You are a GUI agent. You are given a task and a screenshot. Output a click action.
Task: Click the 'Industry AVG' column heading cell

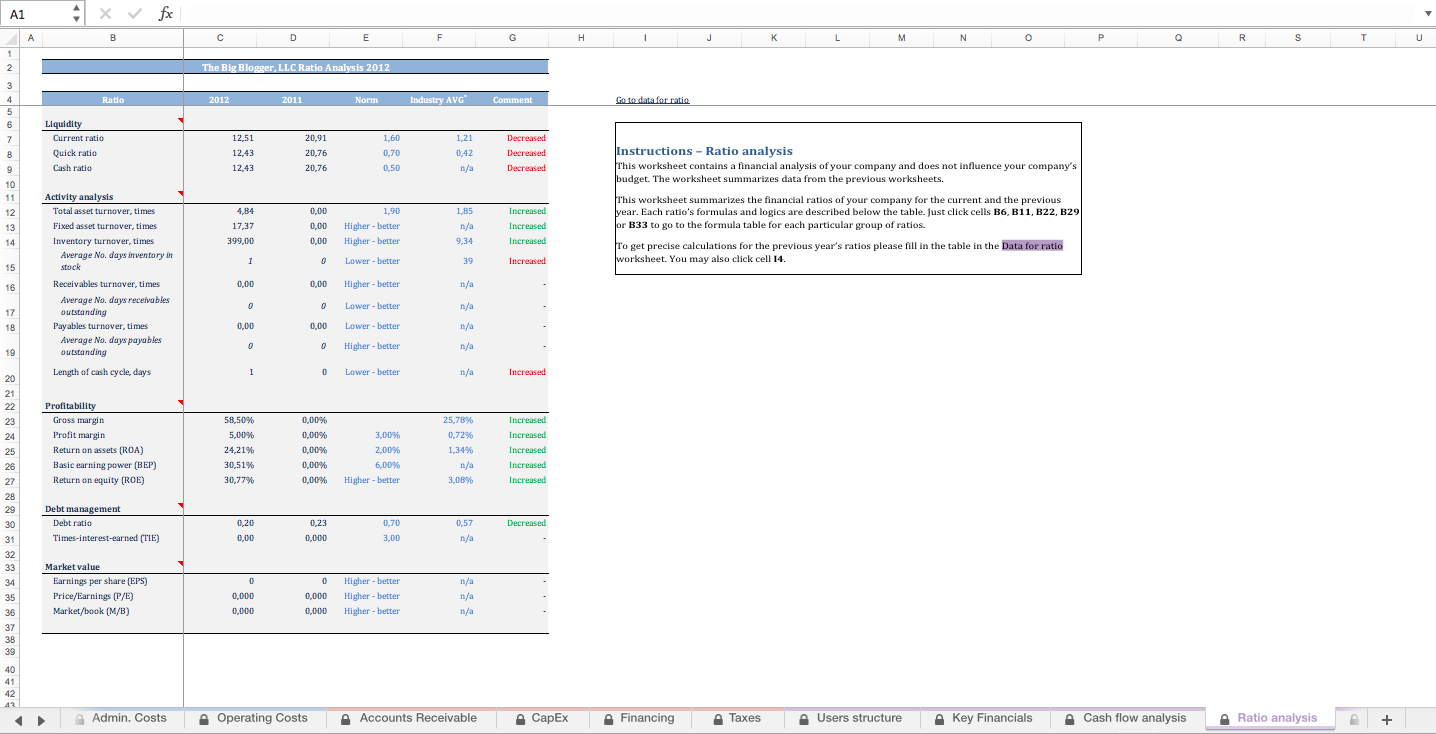pos(439,100)
